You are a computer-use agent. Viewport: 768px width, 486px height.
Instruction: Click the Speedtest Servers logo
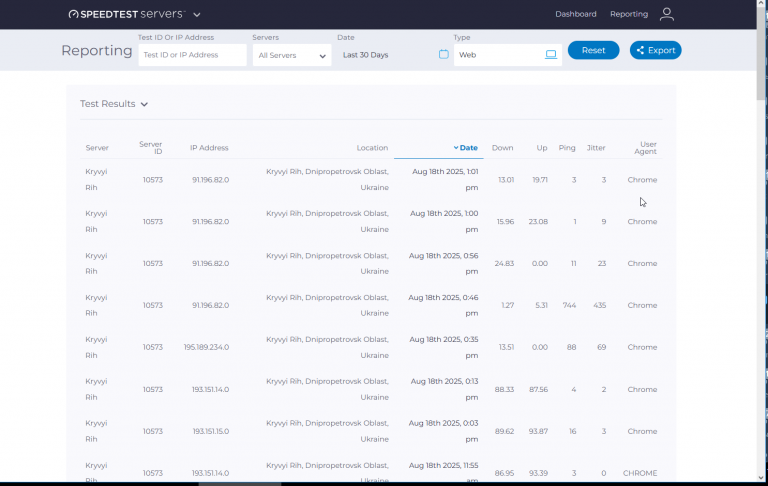tap(127, 14)
